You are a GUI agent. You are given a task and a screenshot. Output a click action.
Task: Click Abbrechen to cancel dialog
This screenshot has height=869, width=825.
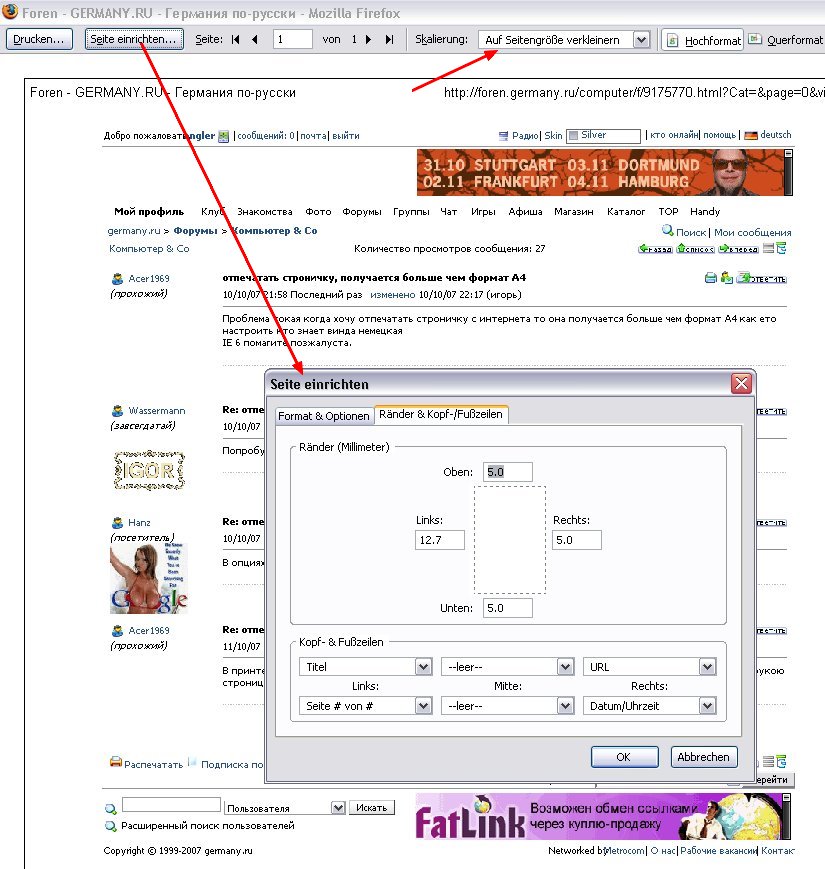click(704, 757)
